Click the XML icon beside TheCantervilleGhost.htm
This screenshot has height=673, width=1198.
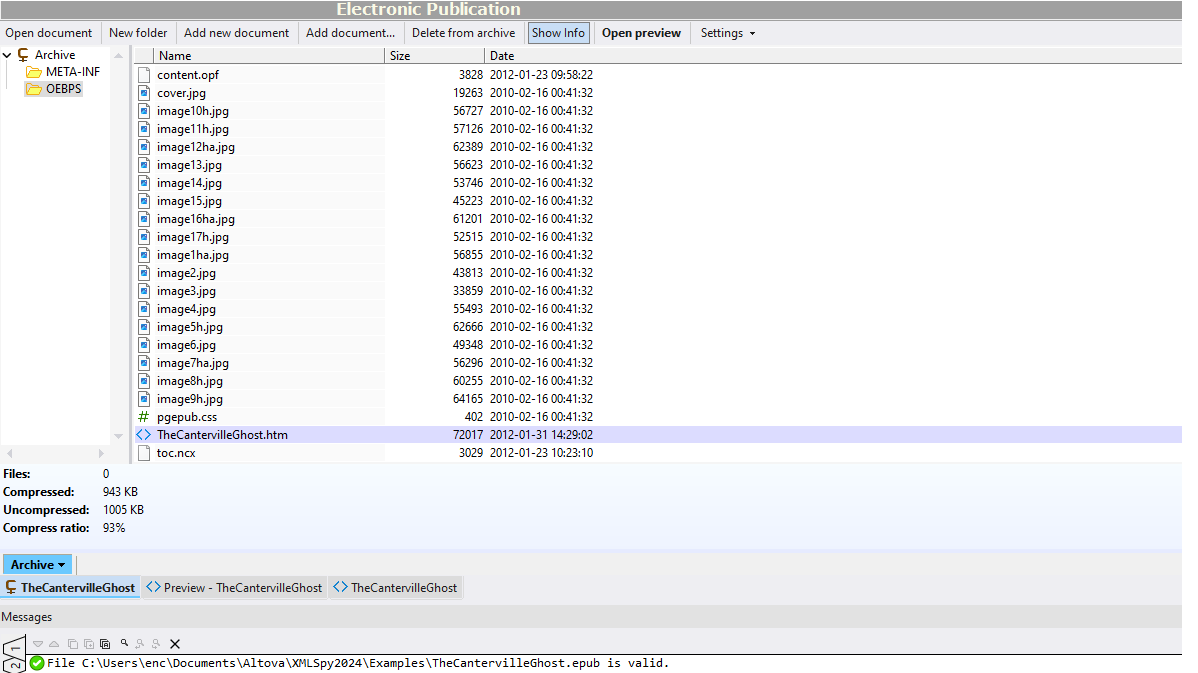143,434
